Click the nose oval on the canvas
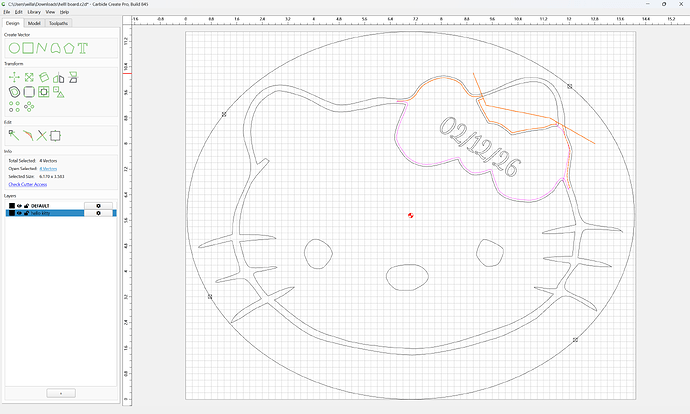Screen dimensions: 690x414 pos(407,277)
